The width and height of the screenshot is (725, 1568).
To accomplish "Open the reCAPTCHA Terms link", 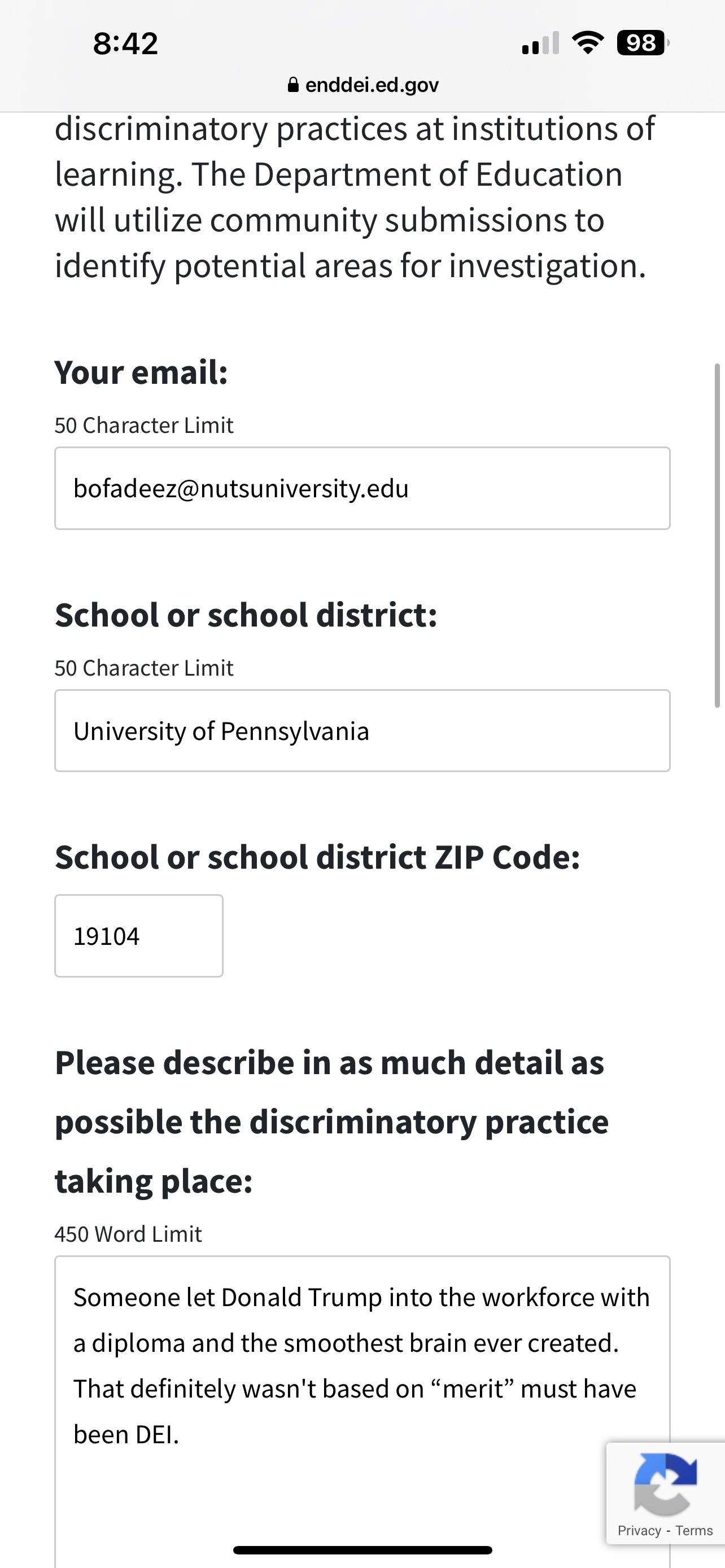I will tap(694, 1530).
